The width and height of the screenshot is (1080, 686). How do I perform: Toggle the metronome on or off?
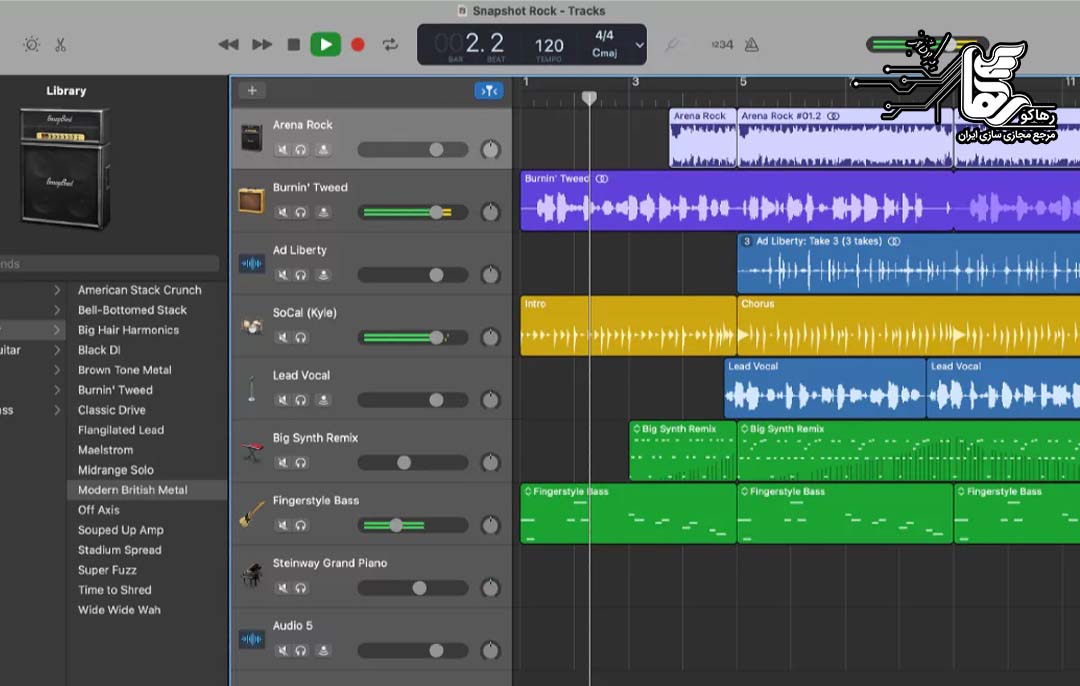(751, 45)
